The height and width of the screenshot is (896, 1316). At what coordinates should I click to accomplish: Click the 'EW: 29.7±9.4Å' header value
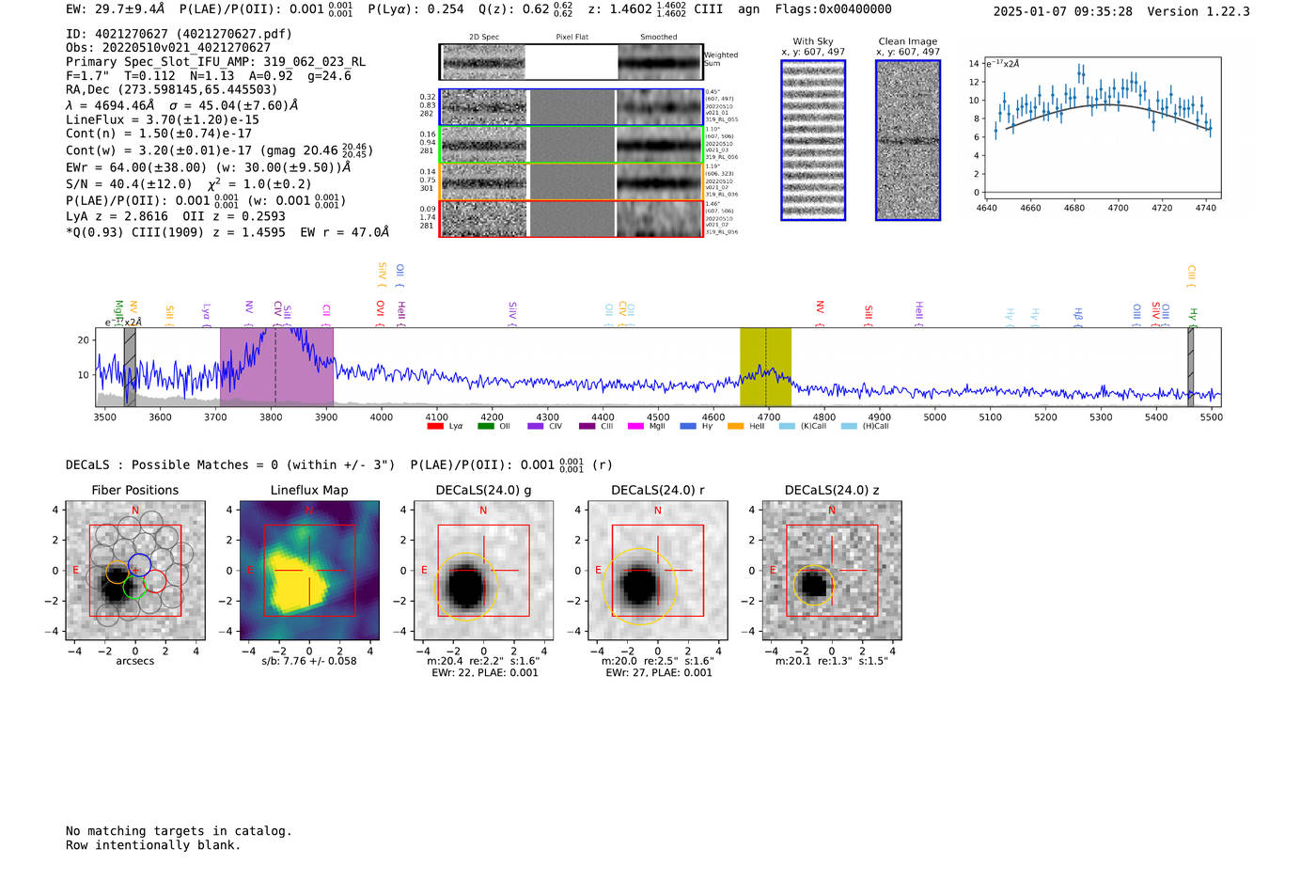(116, 9)
